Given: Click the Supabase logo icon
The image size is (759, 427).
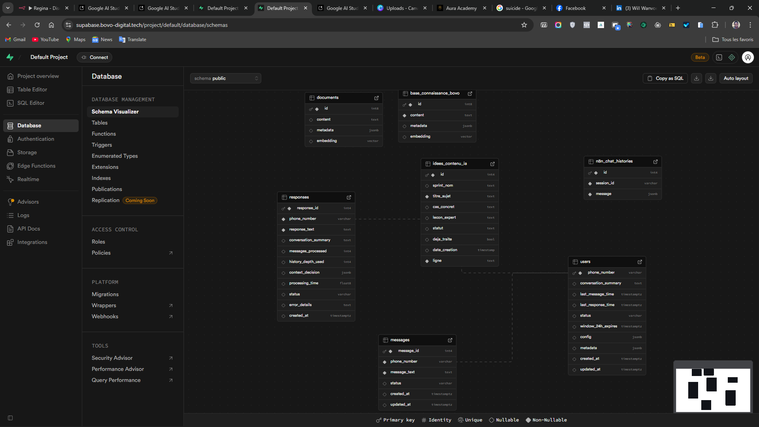Looking at the screenshot, I should (x=10, y=57).
